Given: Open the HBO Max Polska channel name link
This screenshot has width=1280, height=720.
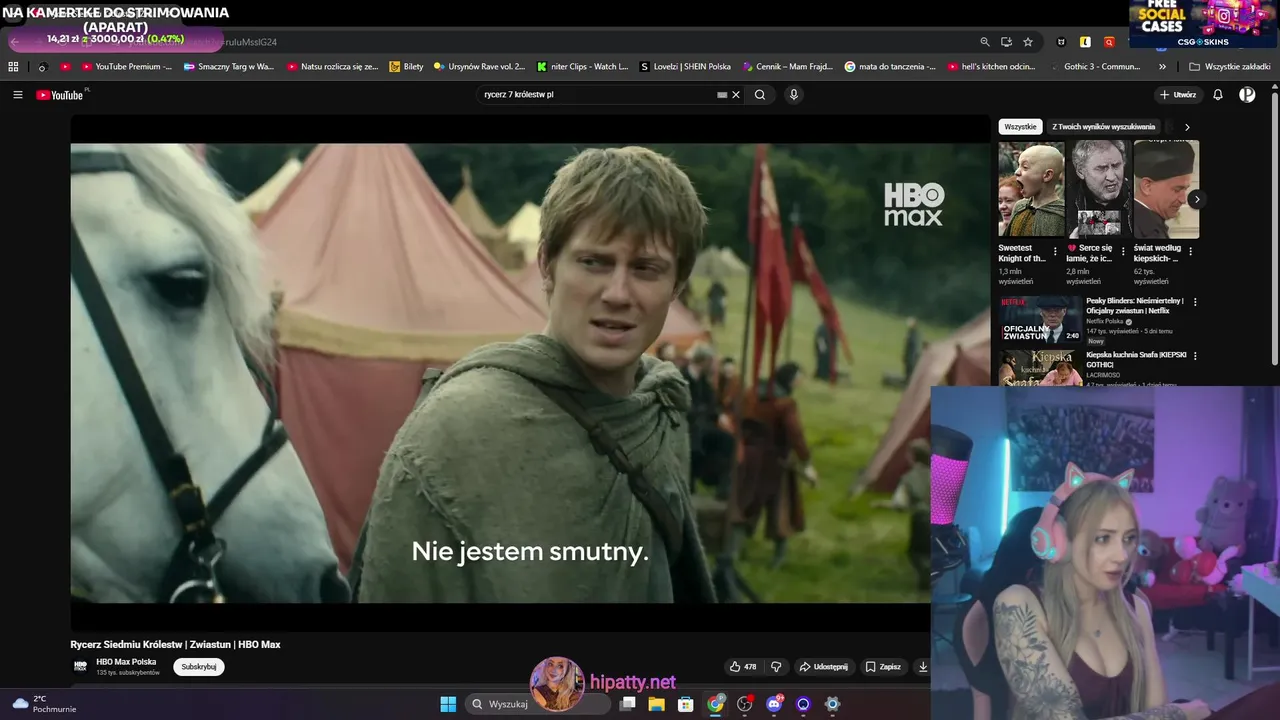Looking at the screenshot, I should (x=126, y=662).
